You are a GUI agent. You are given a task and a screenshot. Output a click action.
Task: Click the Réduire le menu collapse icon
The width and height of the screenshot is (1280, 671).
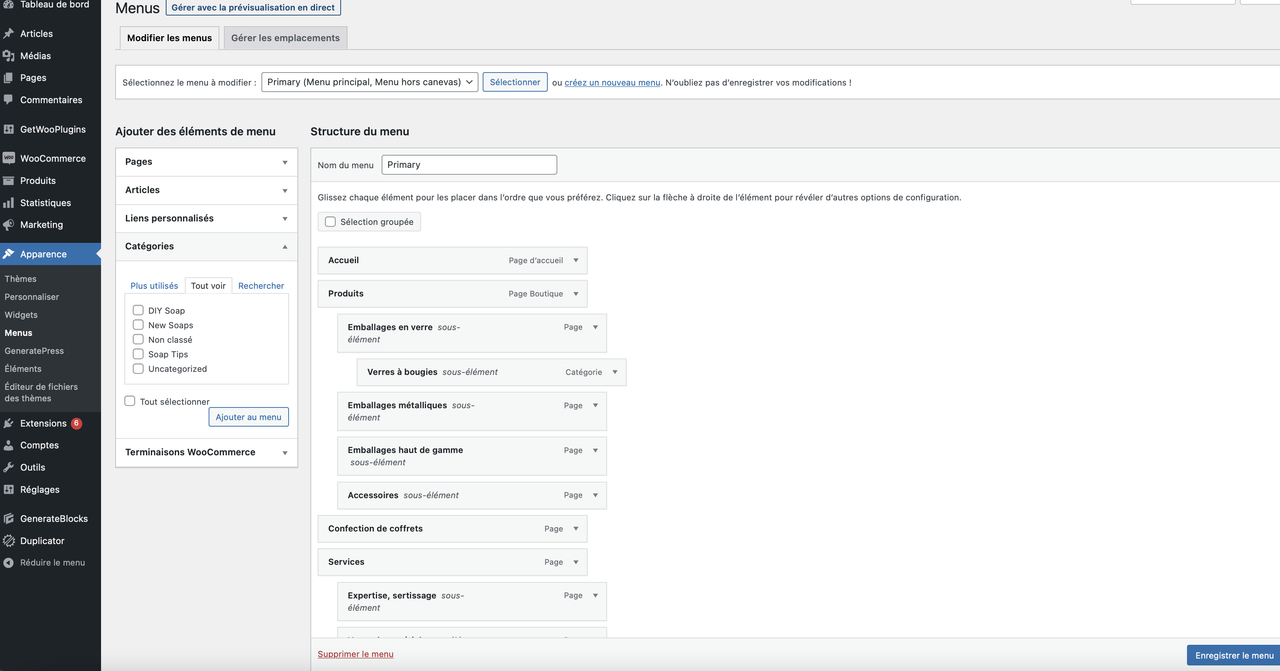click(x=9, y=563)
